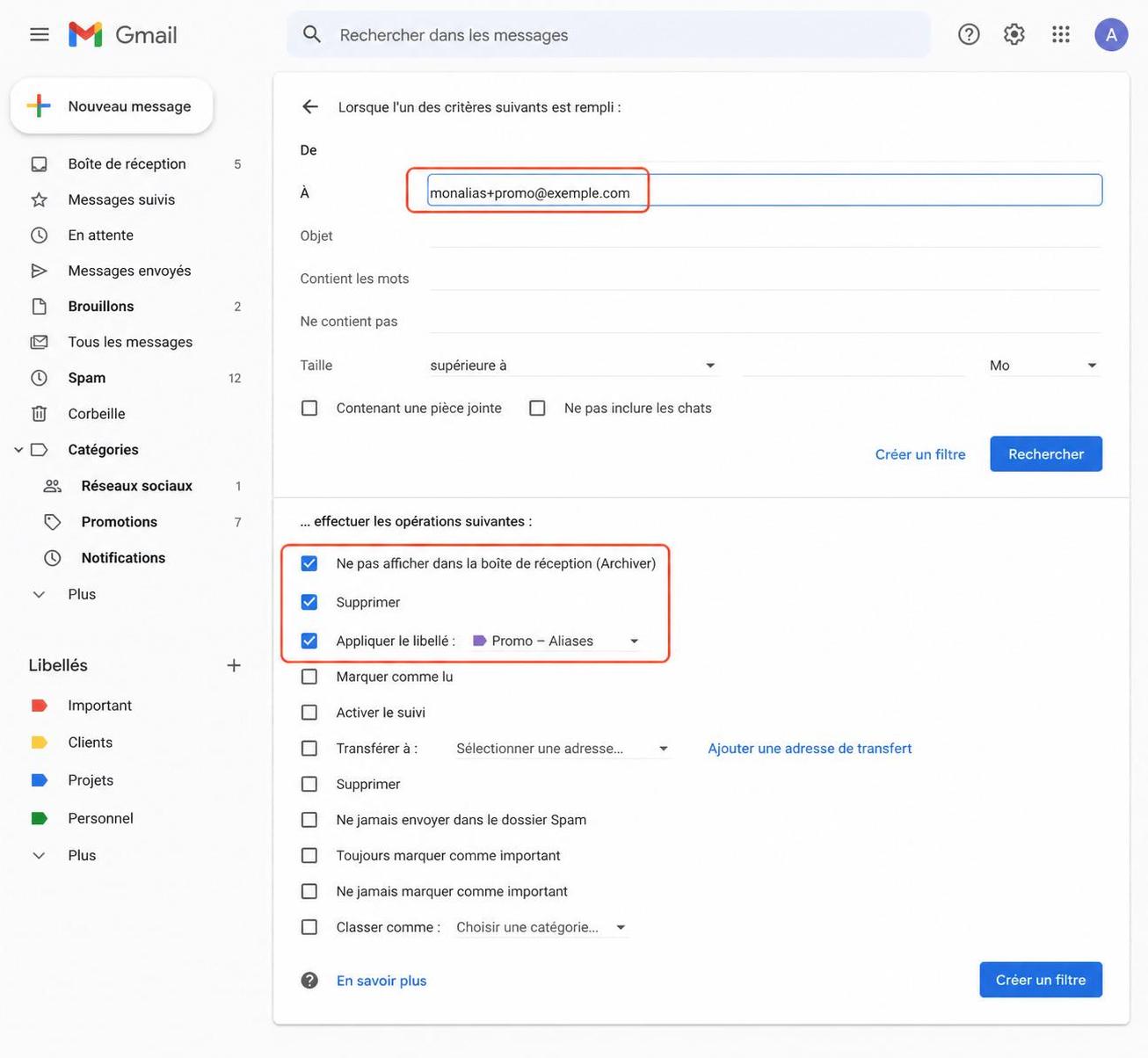Click the back arrow in filter panel

coord(309,106)
